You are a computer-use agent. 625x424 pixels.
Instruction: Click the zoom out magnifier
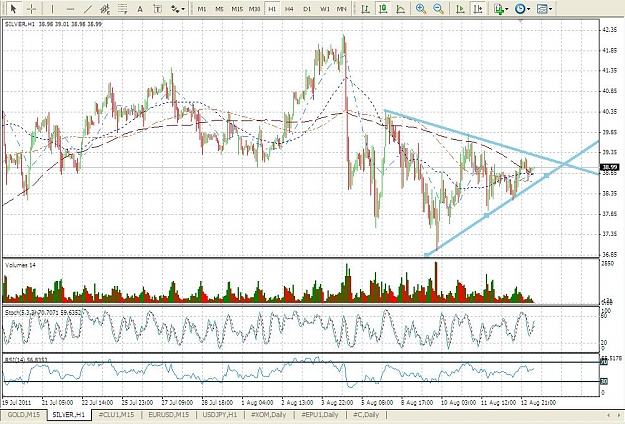(x=438, y=9)
